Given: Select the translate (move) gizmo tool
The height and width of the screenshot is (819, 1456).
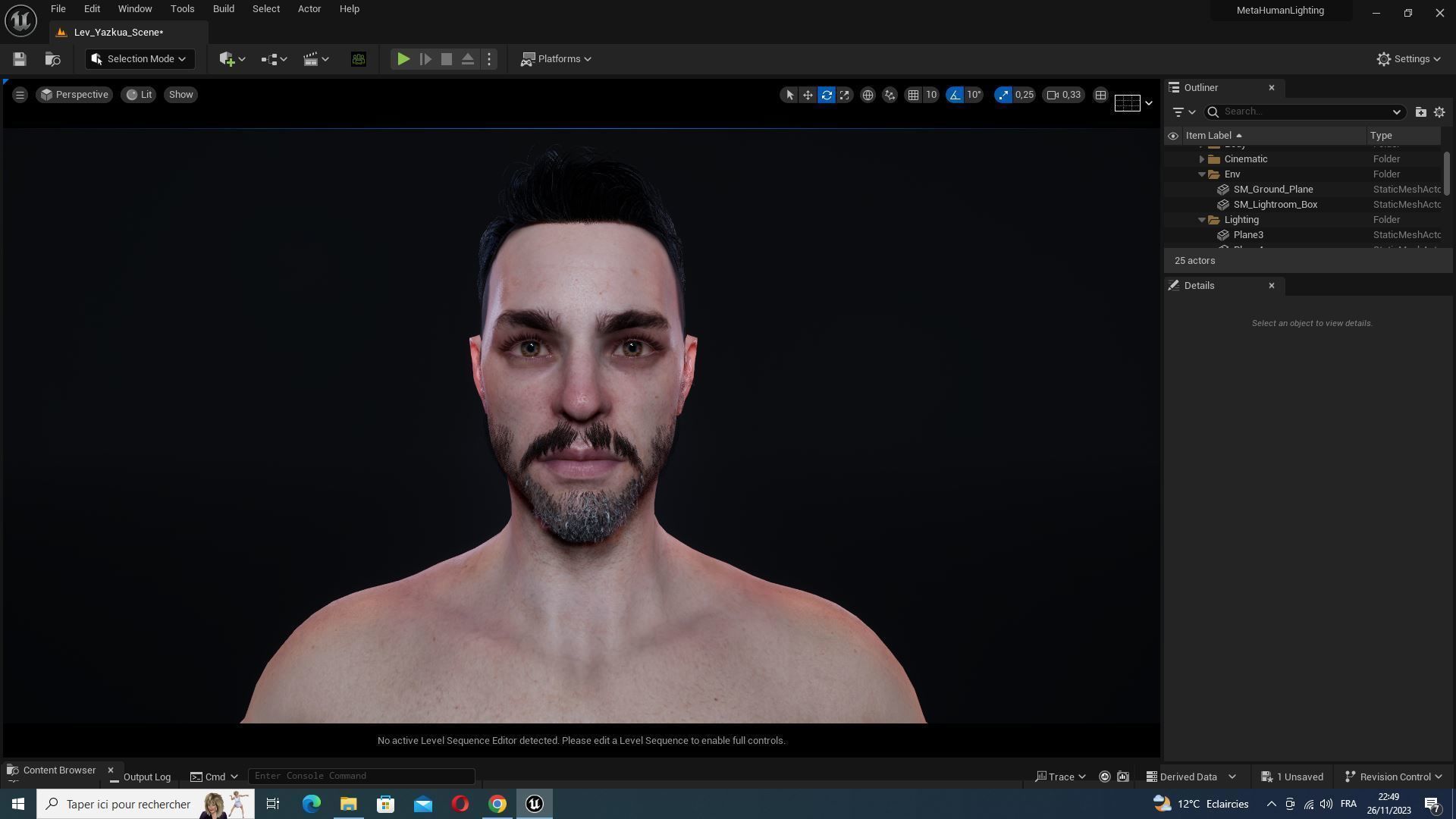Looking at the screenshot, I should click(808, 95).
